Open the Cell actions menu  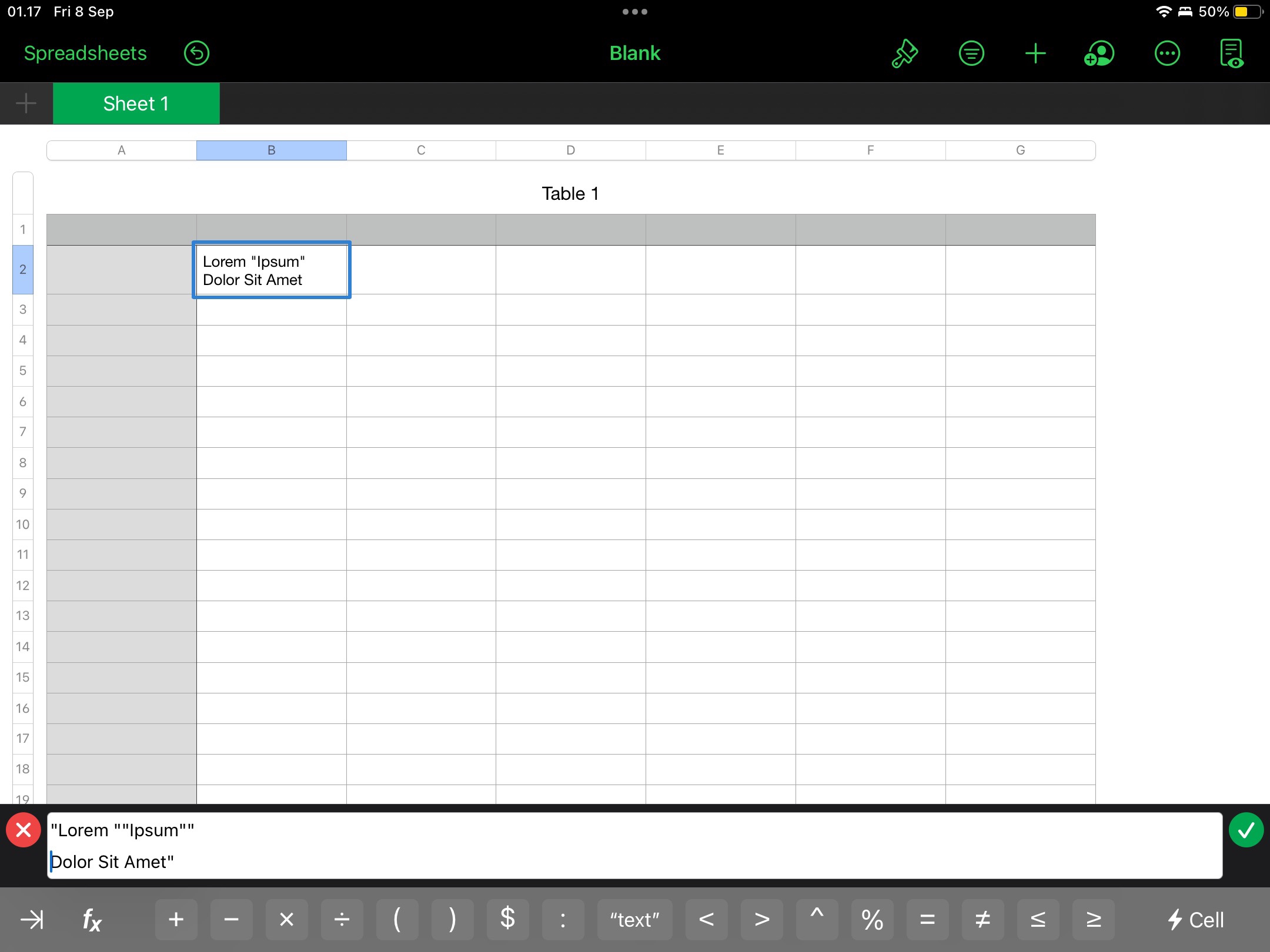1195,919
